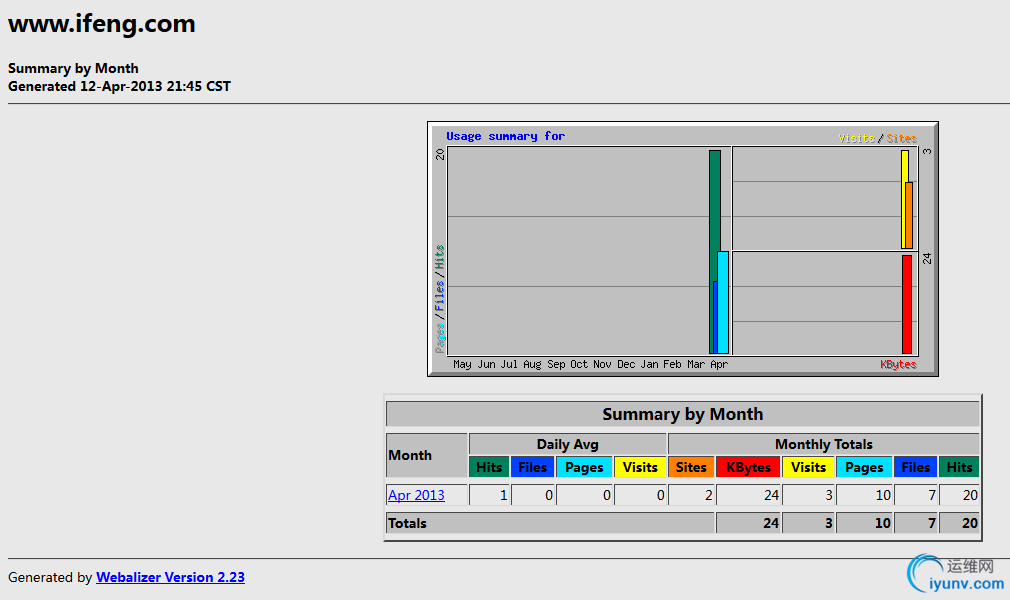1010x600 pixels.
Task: Click the yellow Daily Avg Visits header
Action: tap(640, 467)
